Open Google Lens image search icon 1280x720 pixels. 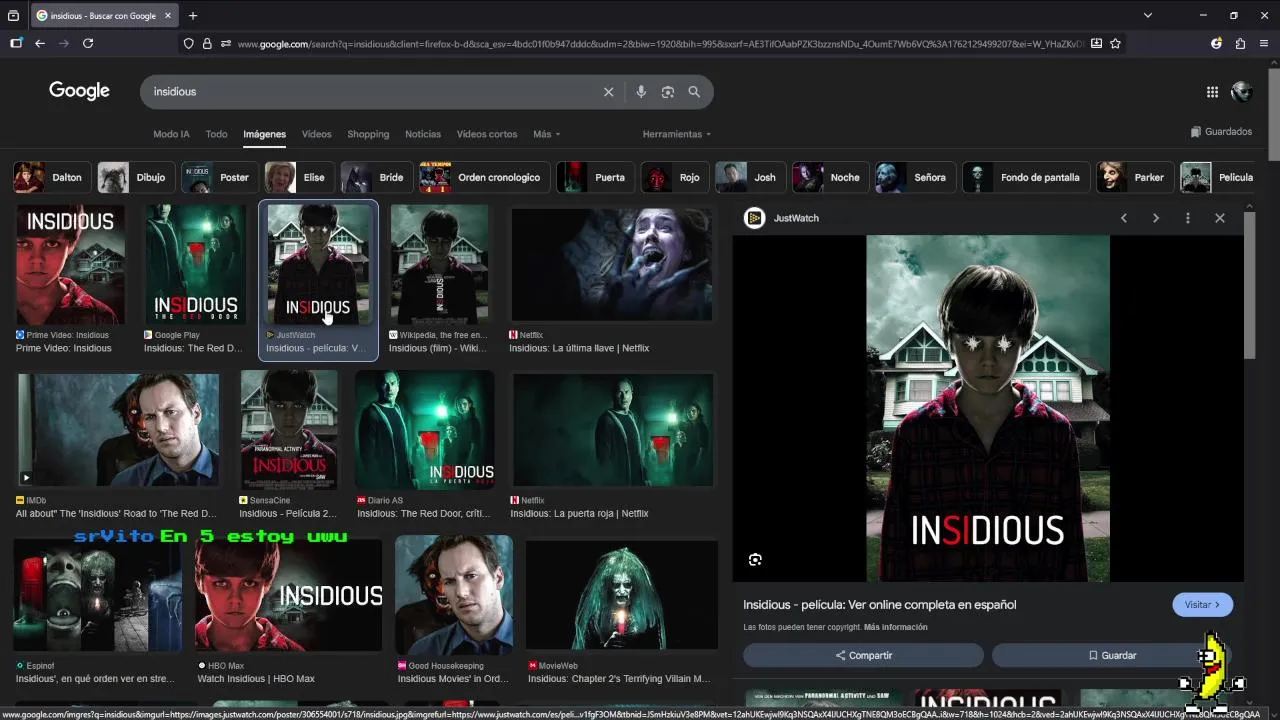point(667,92)
